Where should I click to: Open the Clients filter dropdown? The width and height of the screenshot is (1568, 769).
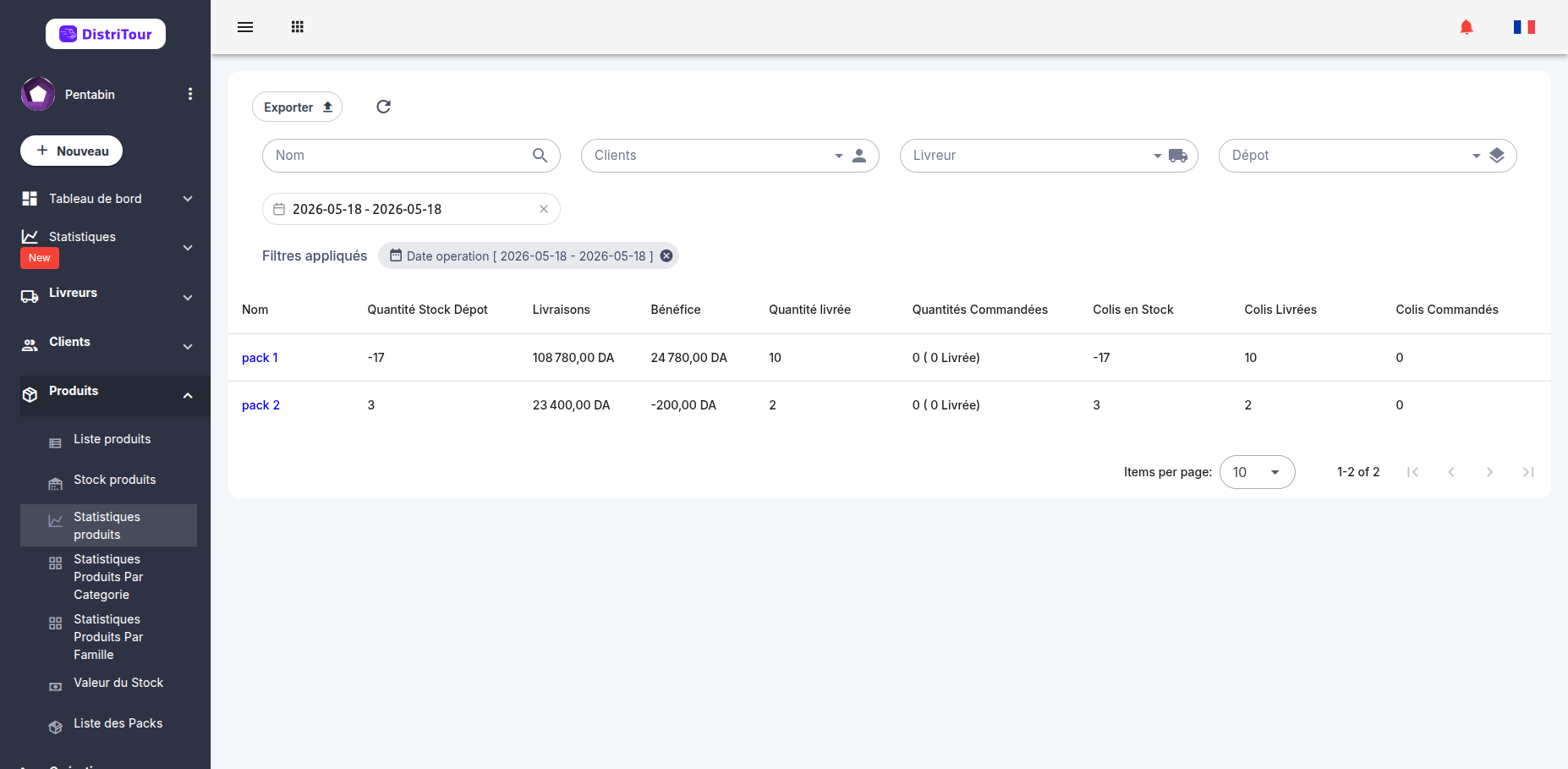(x=730, y=156)
